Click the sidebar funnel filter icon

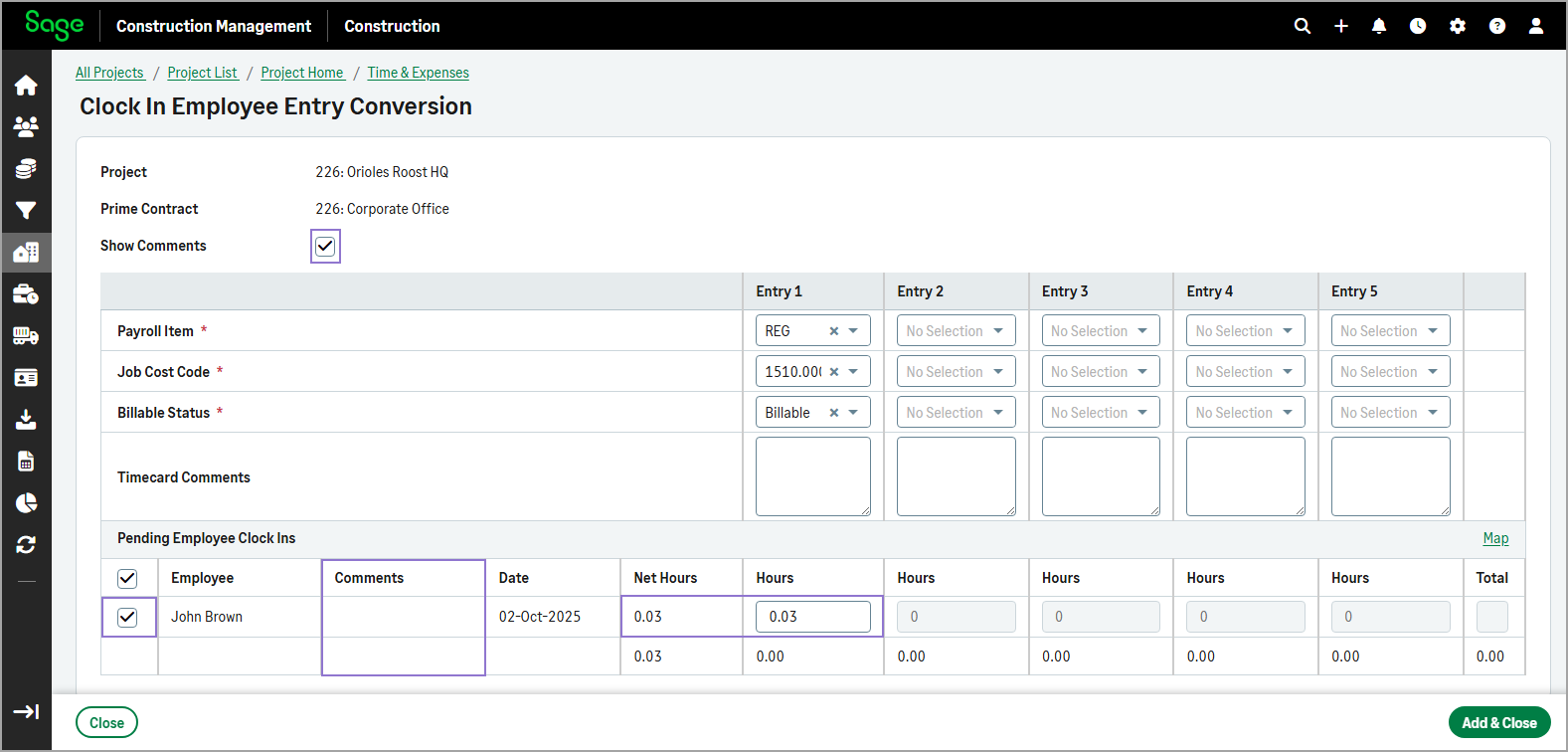pyautogui.click(x=26, y=210)
